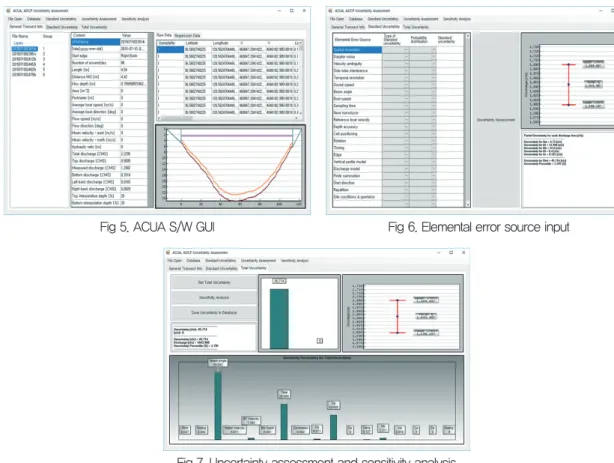Switch to Total Uncertainty tab in Fig 5 window
The height and width of the screenshot is (463, 614).
(94, 27)
